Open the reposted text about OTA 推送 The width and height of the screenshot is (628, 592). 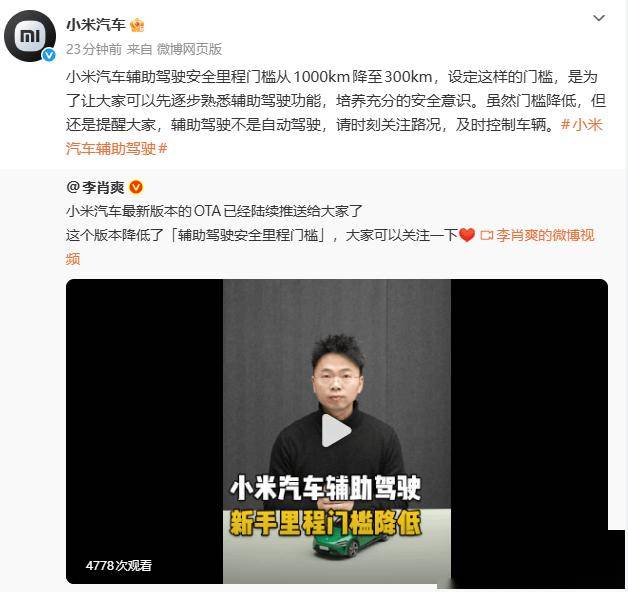click(214, 211)
